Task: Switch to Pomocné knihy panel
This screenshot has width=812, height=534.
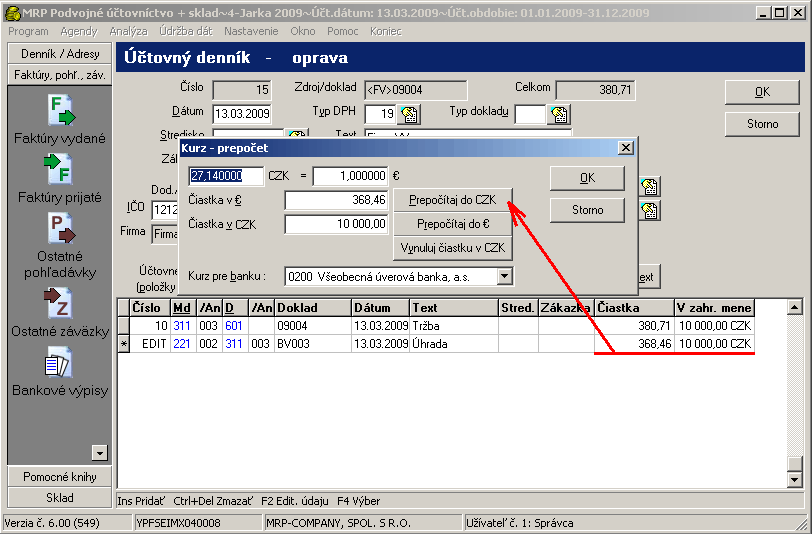Action: pyautogui.click(x=60, y=477)
